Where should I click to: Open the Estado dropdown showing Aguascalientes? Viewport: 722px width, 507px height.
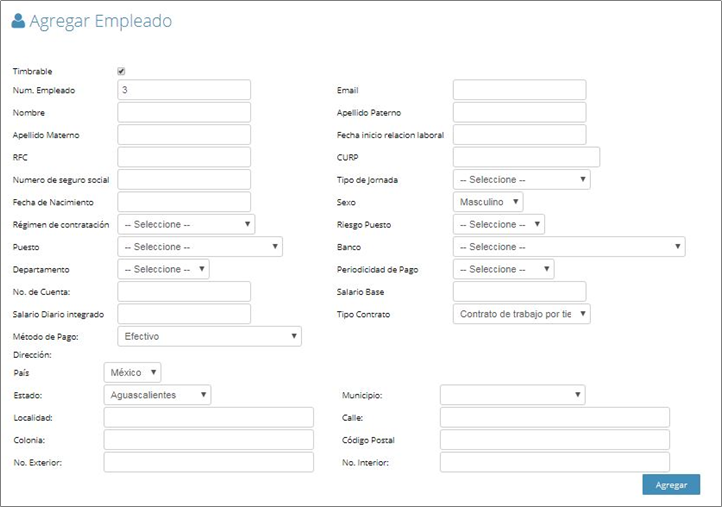click(157, 395)
